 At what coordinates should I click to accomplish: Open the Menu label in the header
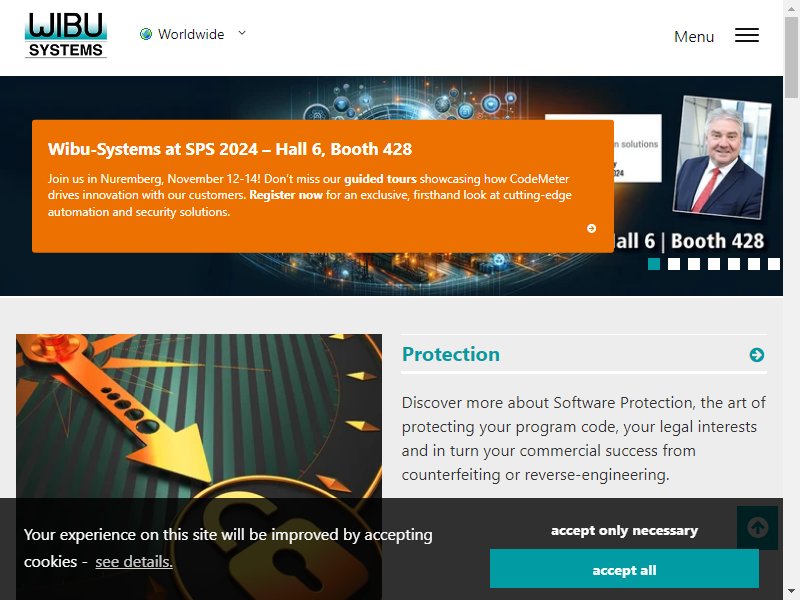(694, 37)
